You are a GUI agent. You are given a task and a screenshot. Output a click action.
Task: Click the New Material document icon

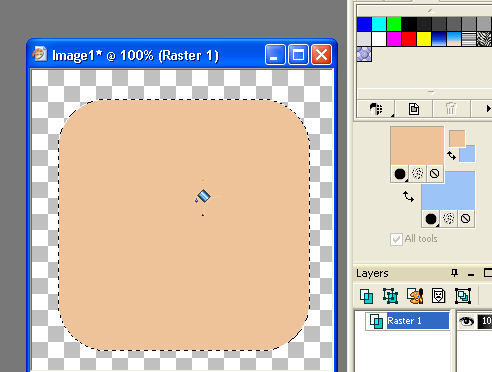414,109
